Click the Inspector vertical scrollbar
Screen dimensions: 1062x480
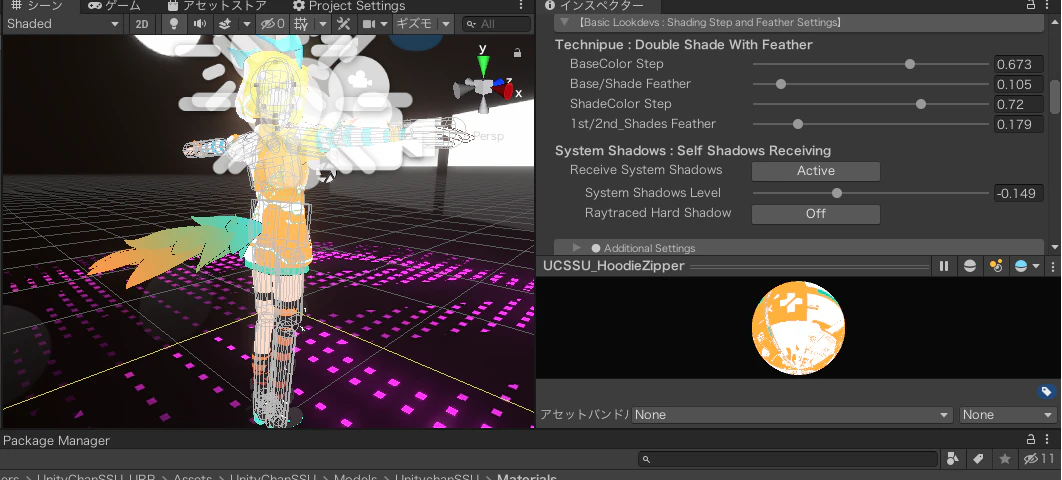click(1054, 97)
